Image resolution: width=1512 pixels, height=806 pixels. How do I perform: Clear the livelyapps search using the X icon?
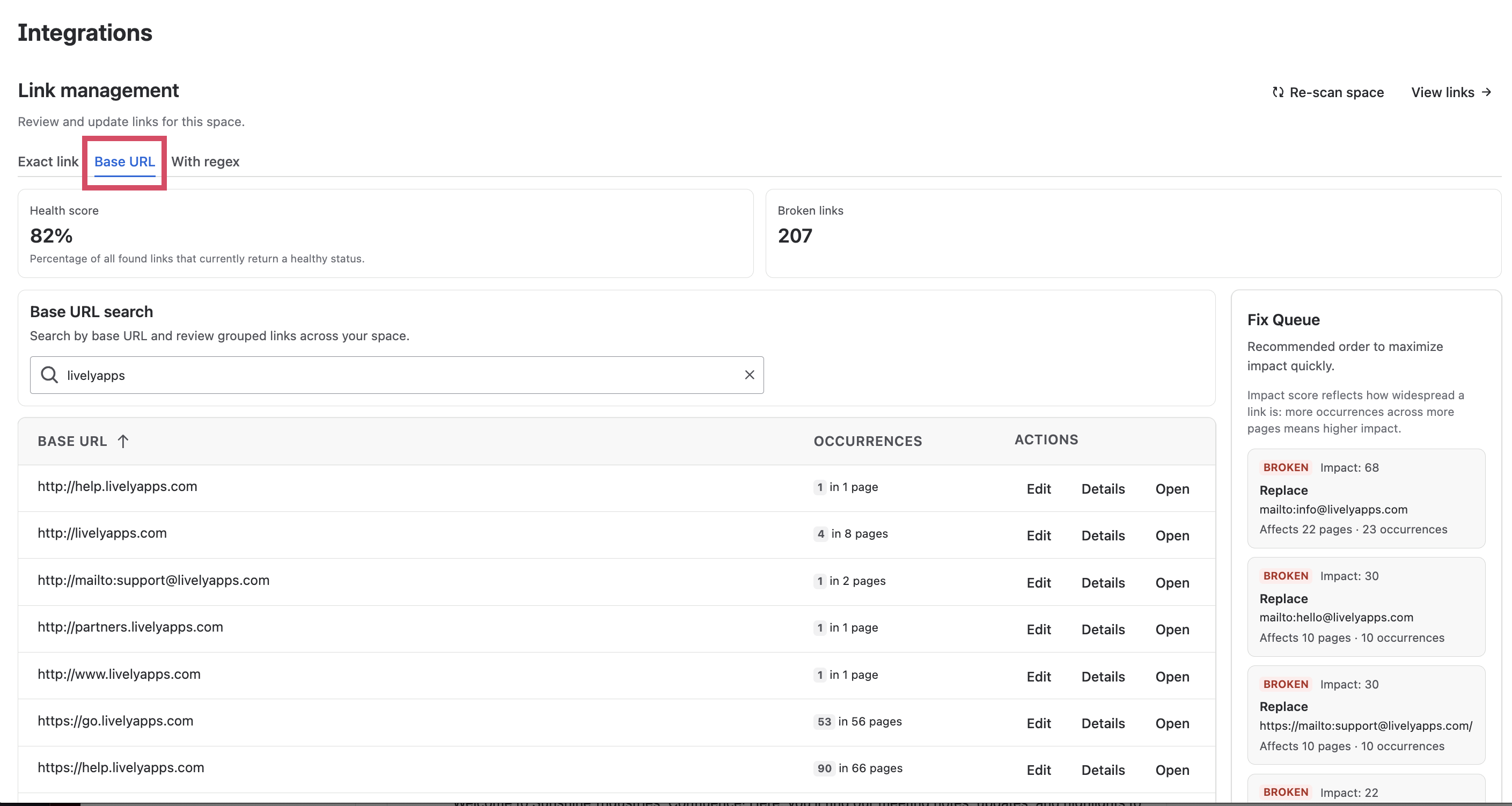point(749,375)
